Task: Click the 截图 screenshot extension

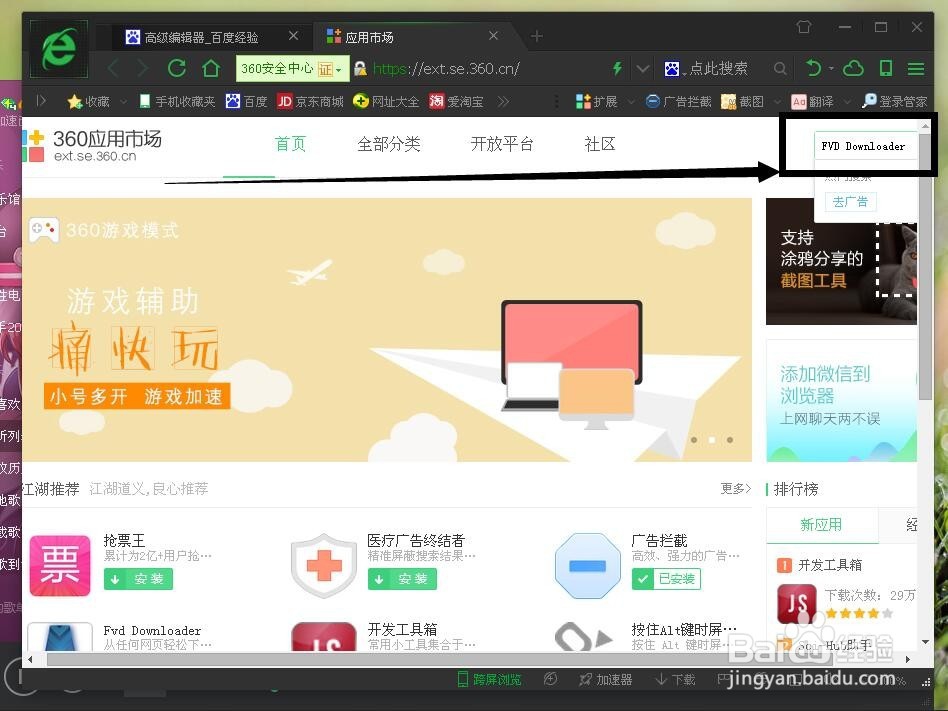Action: 743,102
